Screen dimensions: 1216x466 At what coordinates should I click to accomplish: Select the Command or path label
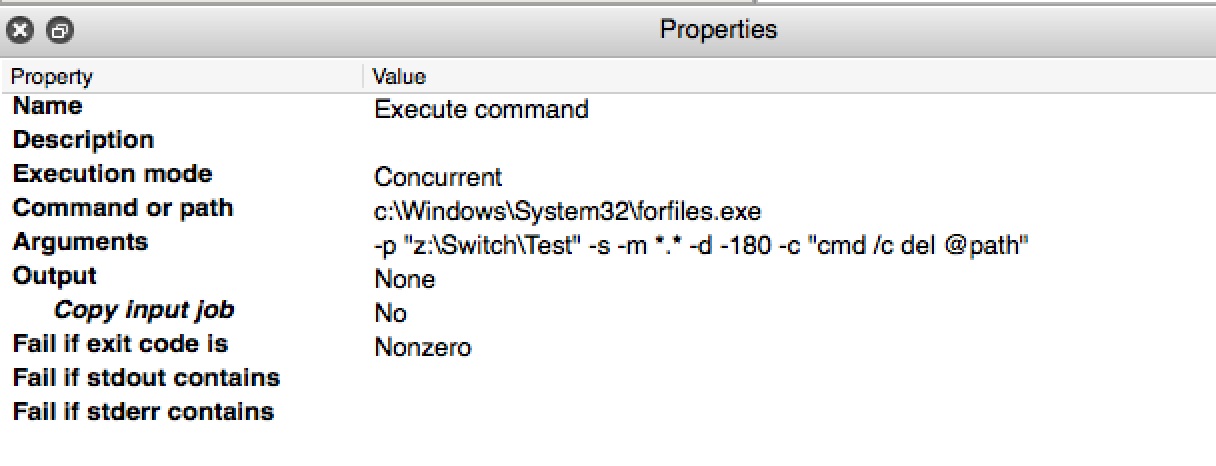point(122,208)
